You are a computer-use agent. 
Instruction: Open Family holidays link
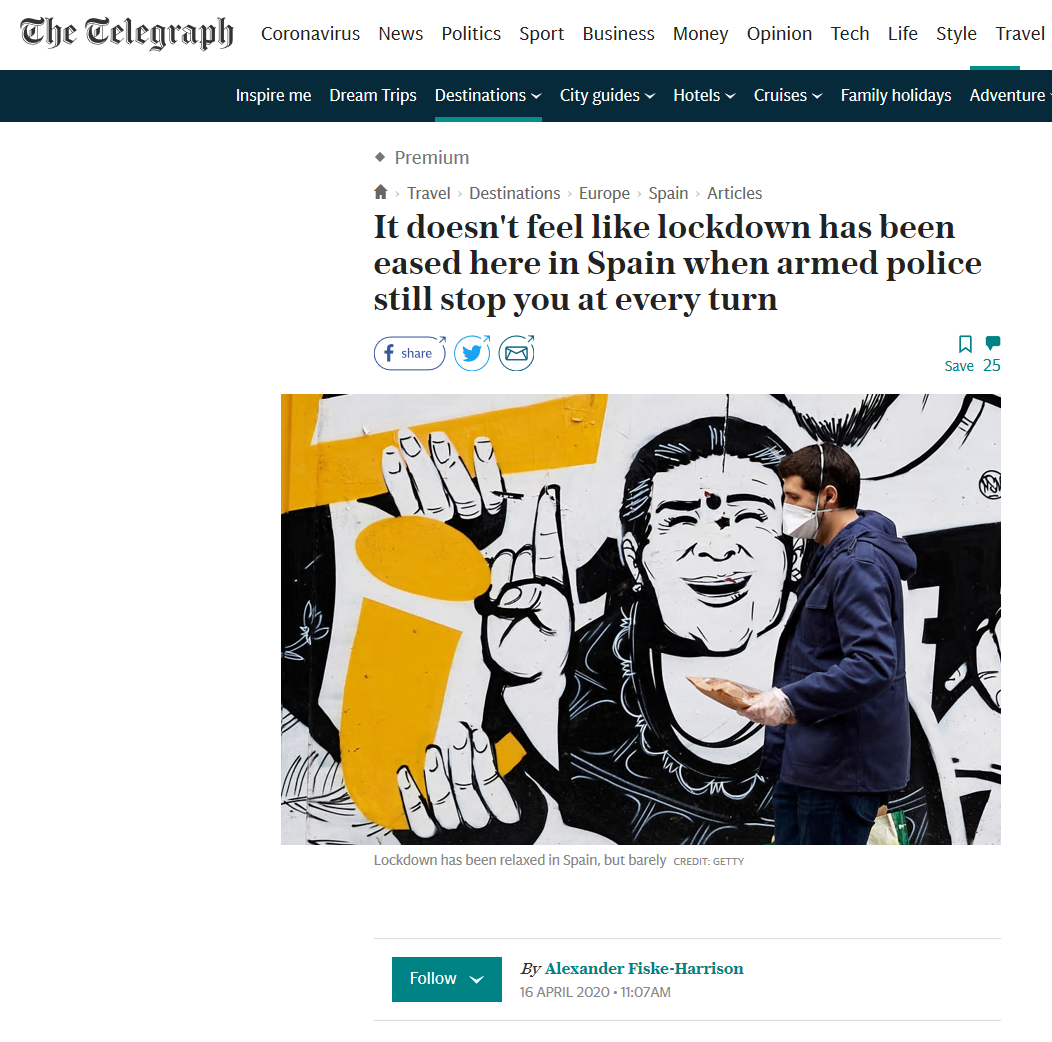point(896,95)
